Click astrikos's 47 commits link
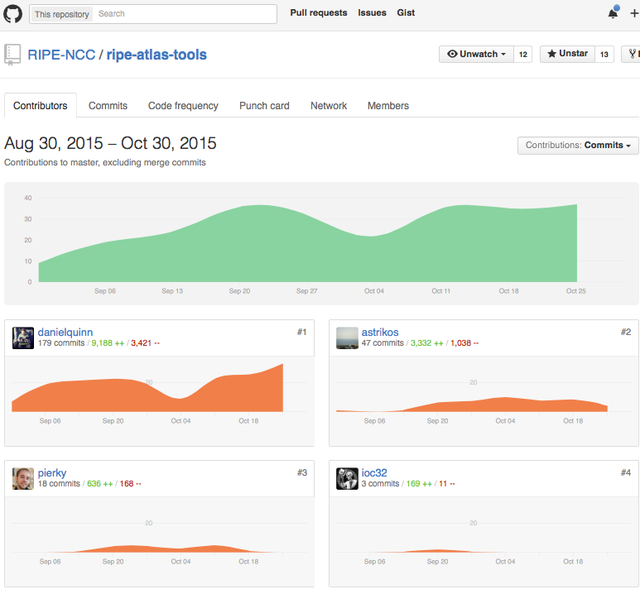Screen dimensions: 640x594 (x=382, y=343)
